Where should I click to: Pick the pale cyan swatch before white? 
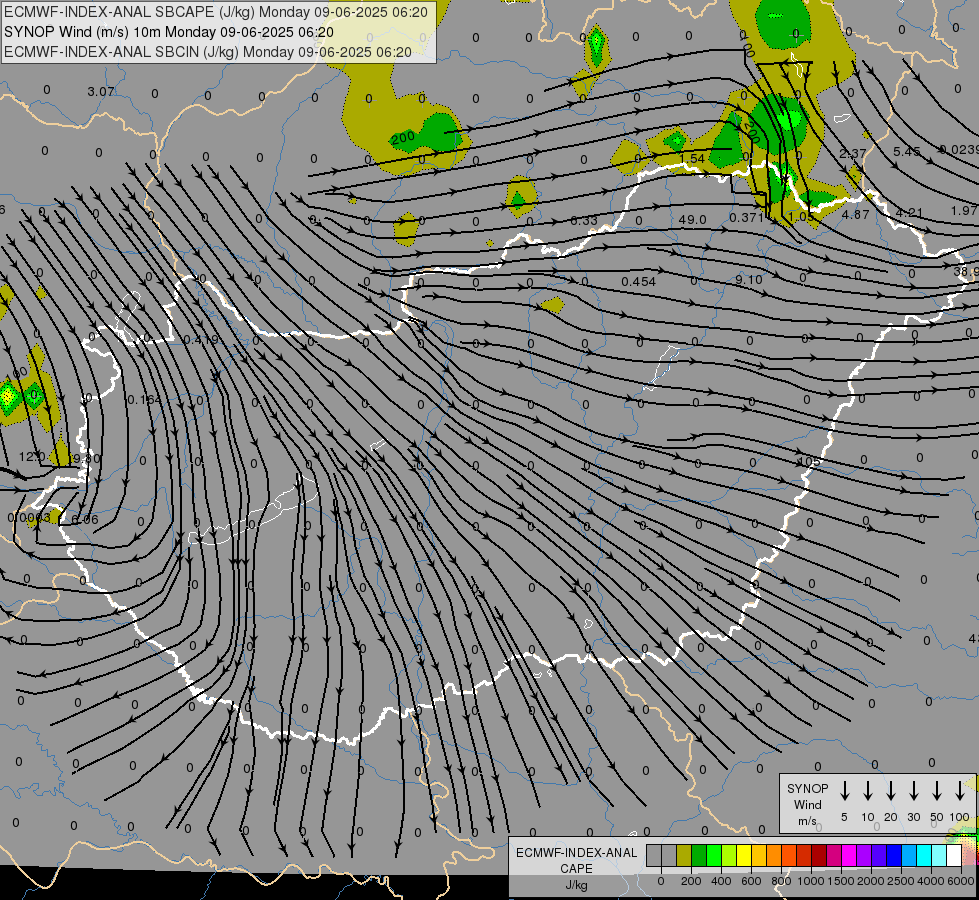[938, 855]
